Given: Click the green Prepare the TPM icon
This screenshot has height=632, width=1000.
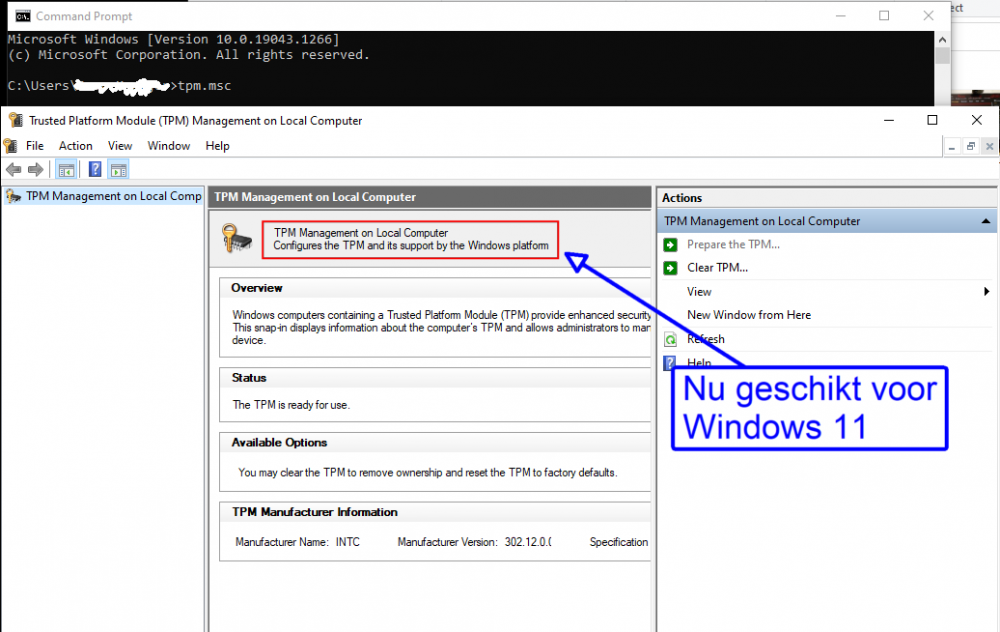Looking at the screenshot, I should tap(670, 245).
